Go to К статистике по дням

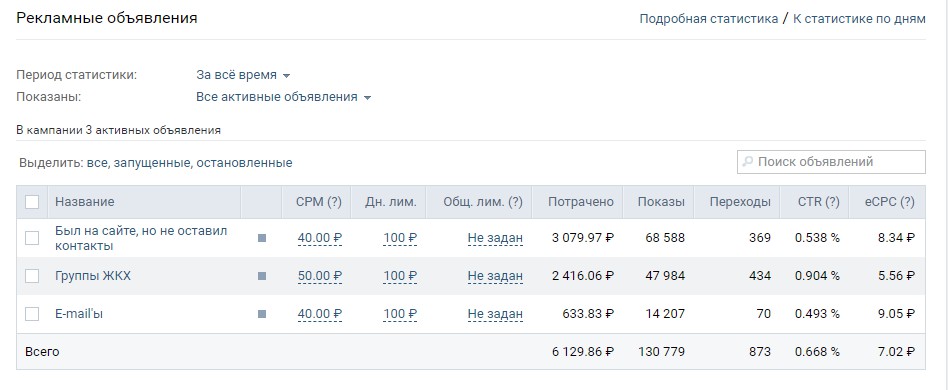point(859,19)
